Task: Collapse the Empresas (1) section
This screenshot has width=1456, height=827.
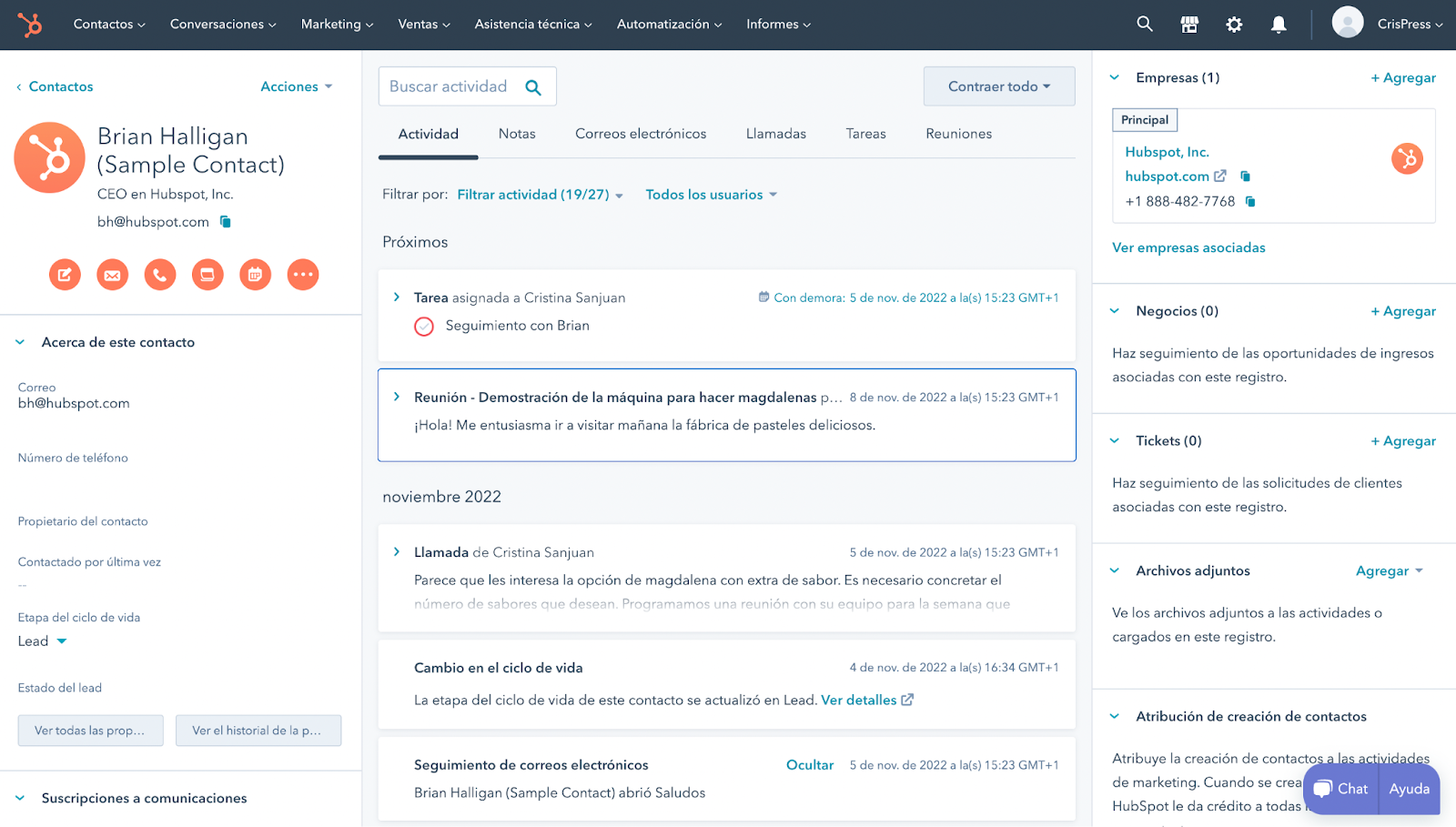Action: coord(1115,77)
